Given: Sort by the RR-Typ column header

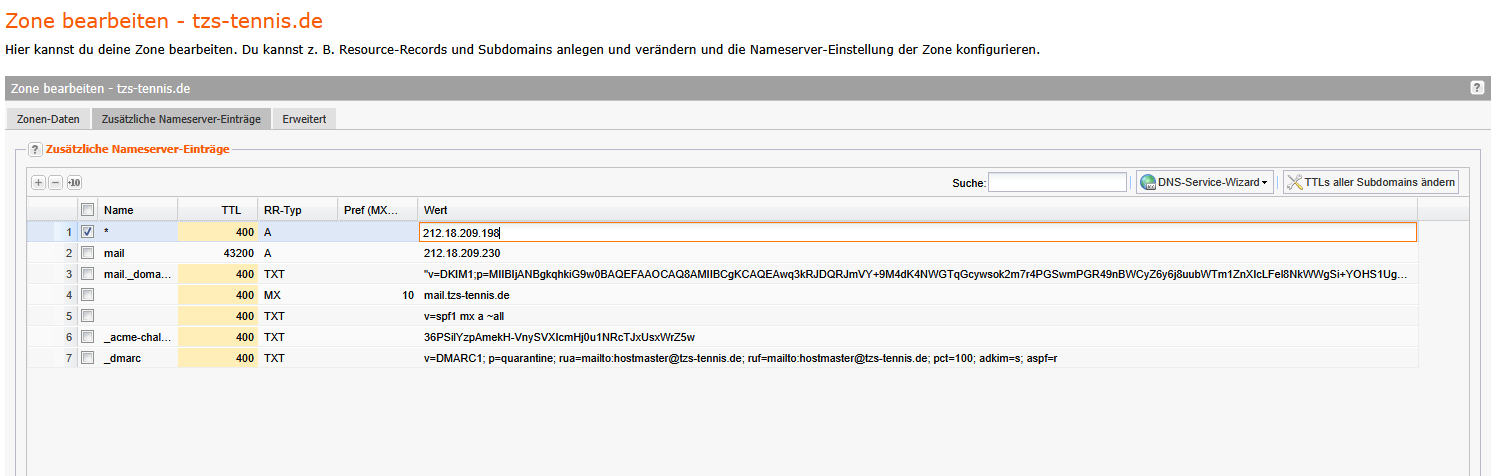Looking at the screenshot, I should (x=298, y=210).
